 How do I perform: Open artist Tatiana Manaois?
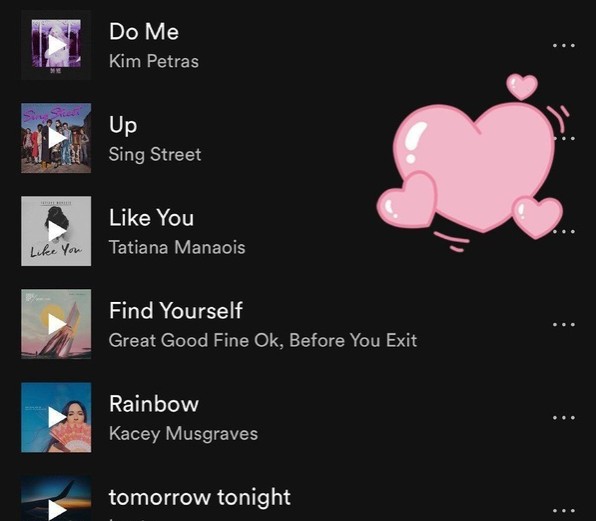tap(177, 247)
